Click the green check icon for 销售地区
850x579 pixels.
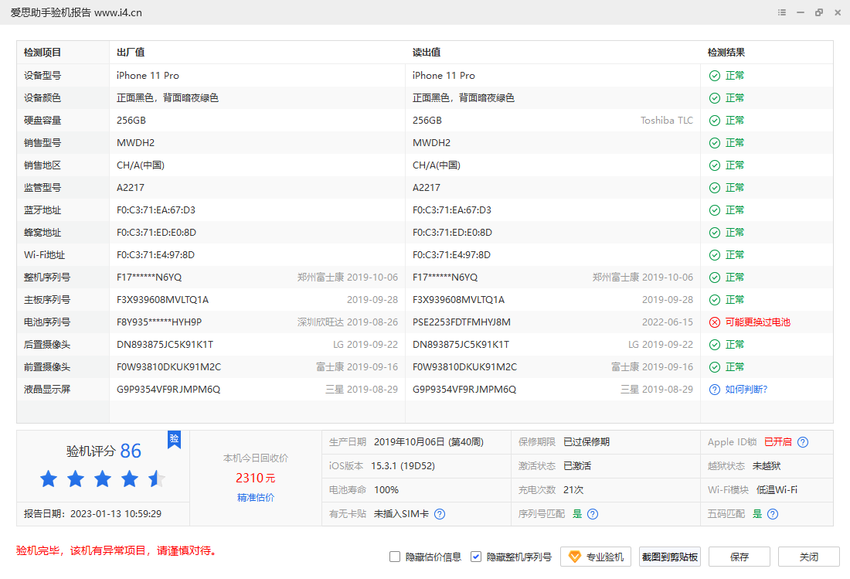(x=714, y=165)
